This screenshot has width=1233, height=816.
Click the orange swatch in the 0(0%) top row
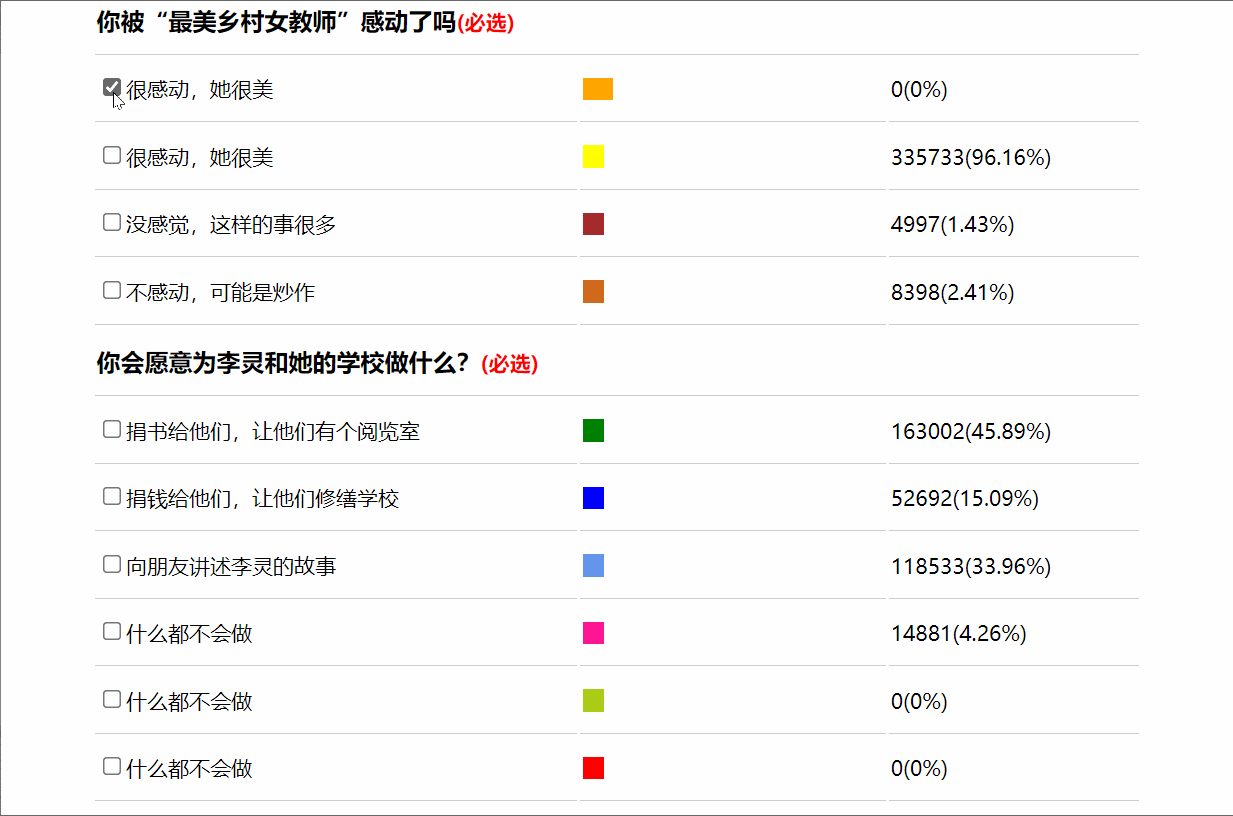click(597, 89)
